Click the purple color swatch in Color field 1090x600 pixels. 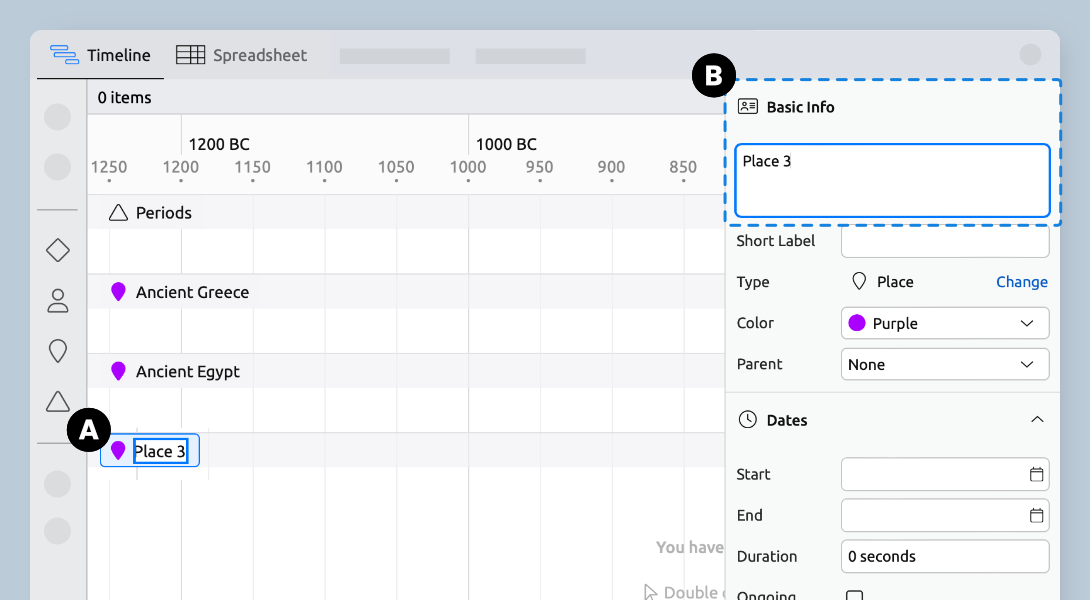857,323
